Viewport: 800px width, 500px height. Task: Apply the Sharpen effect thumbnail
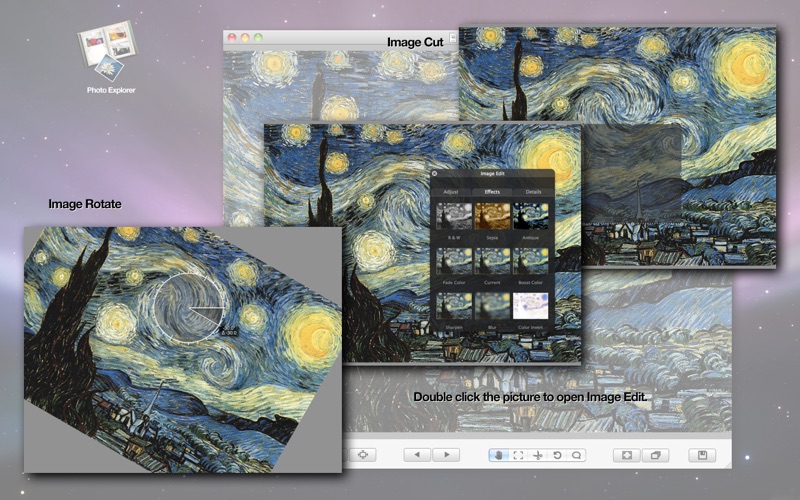pos(454,306)
